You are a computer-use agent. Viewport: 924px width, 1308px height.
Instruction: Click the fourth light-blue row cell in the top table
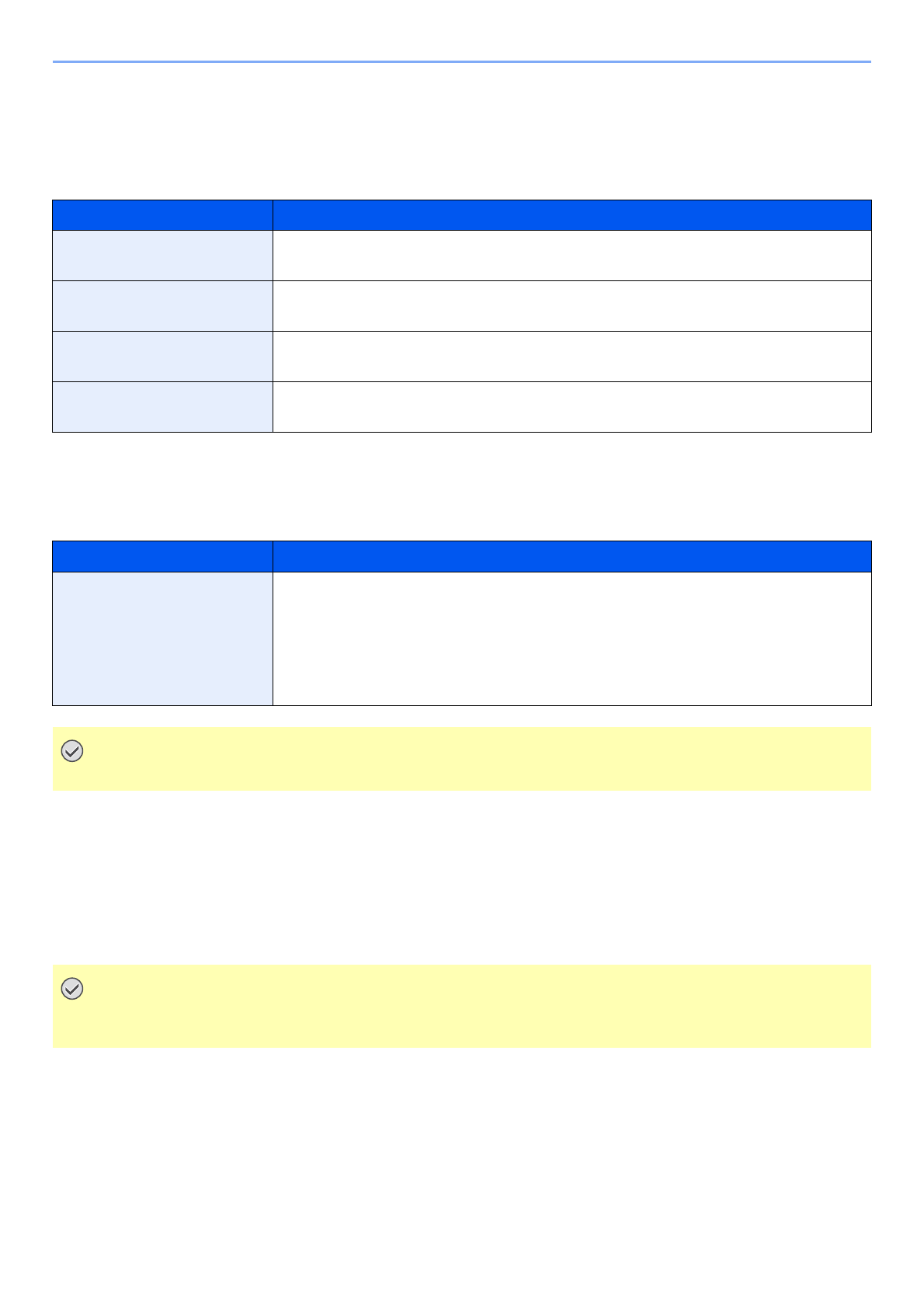(x=162, y=407)
